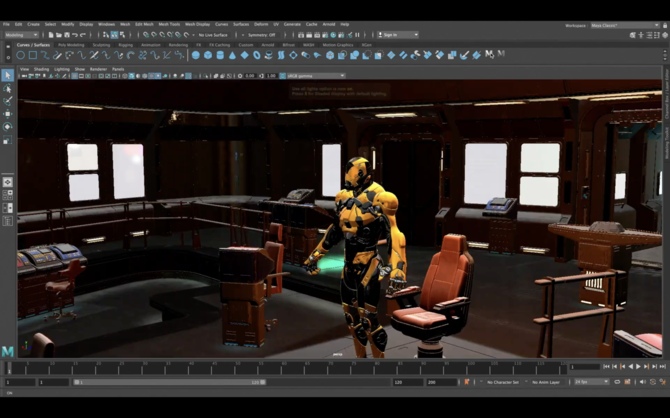The image size is (670, 418).
Task: Toggle timeline sound speaker icon
Action: pos(643,382)
